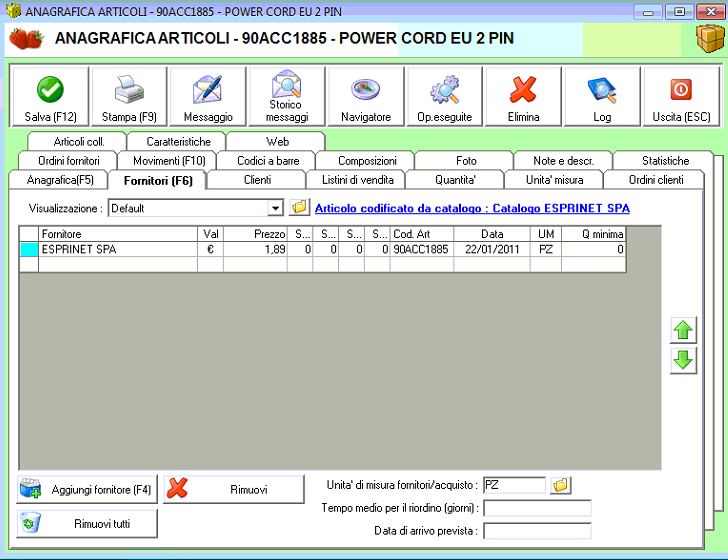
Task: Open Ordini clienti tab
Action: [x=656, y=180]
